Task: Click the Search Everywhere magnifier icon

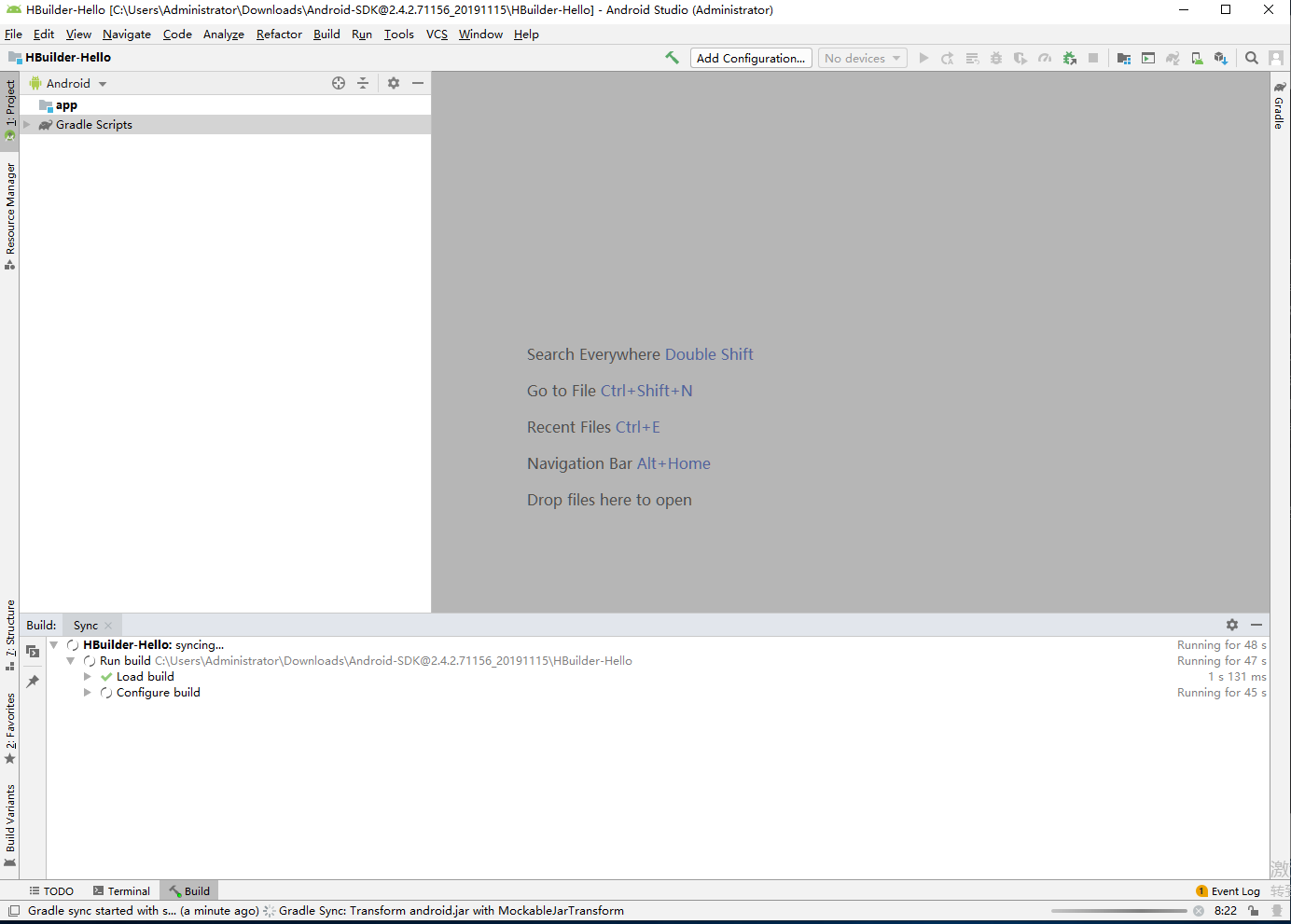Action: point(1252,58)
